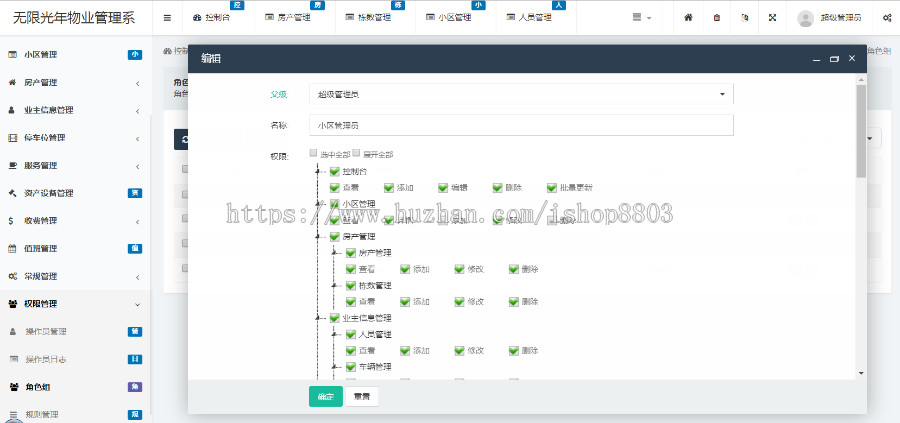
Task: Collapse 权限管理 in the sidebar
Action: coord(137,304)
